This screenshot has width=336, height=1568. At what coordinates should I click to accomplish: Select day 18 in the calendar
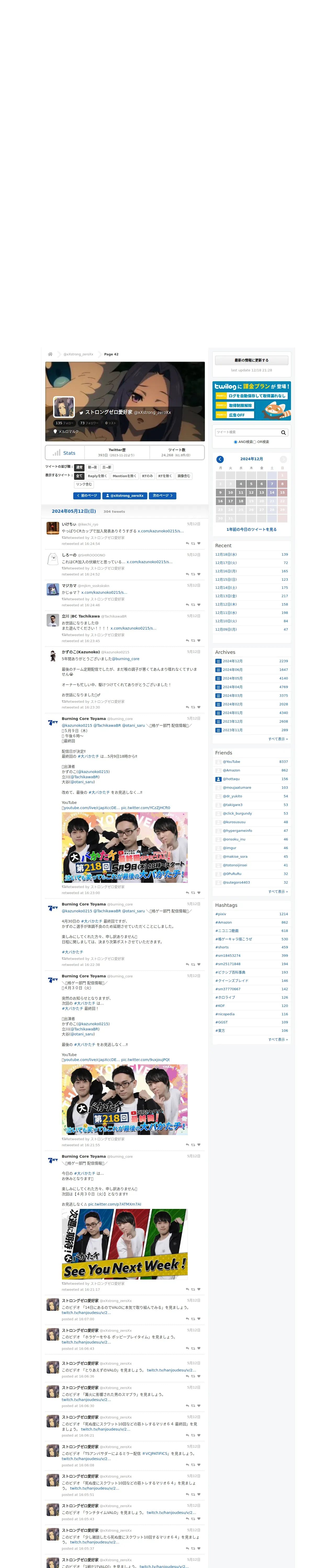[241, 501]
